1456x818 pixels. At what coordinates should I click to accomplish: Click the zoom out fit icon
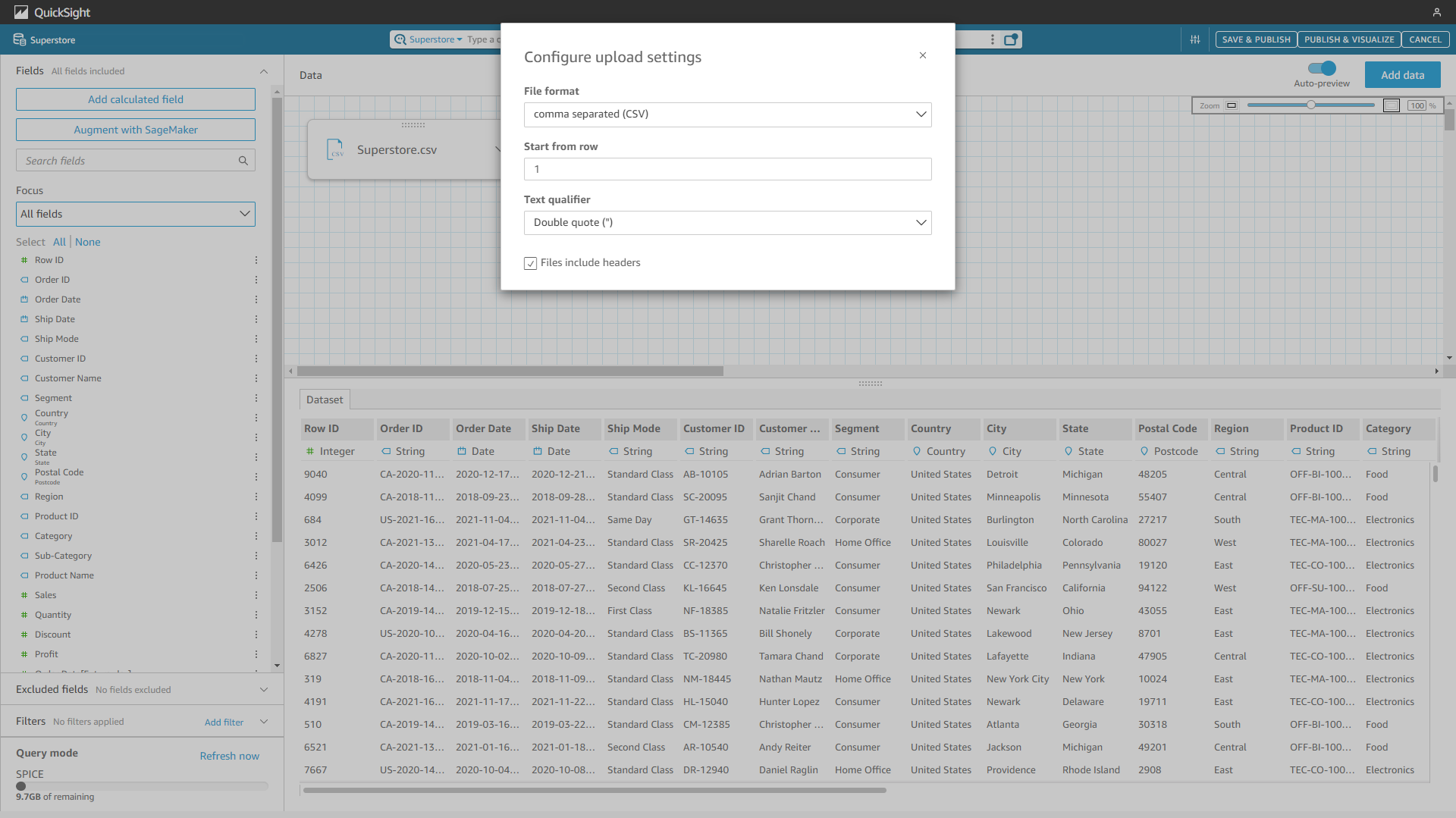click(1232, 105)
